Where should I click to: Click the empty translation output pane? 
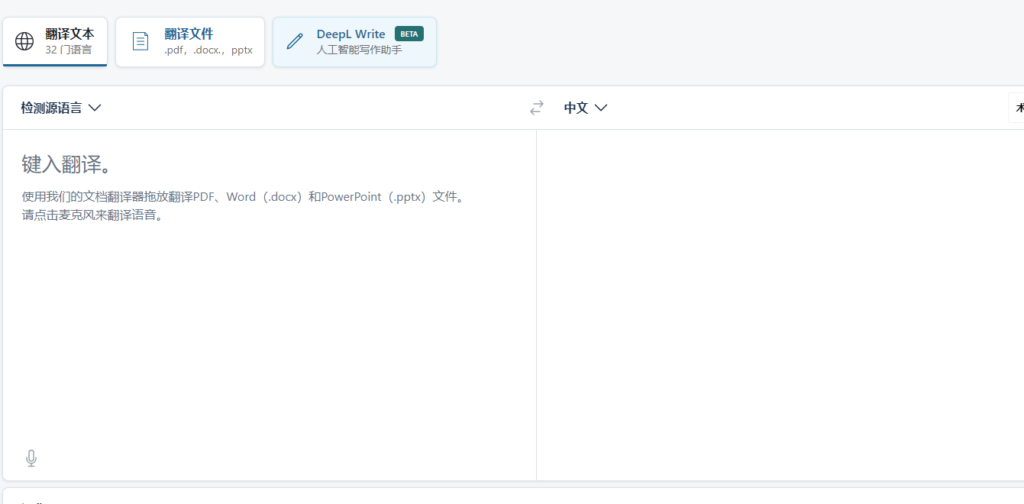(x=780, y=300)
